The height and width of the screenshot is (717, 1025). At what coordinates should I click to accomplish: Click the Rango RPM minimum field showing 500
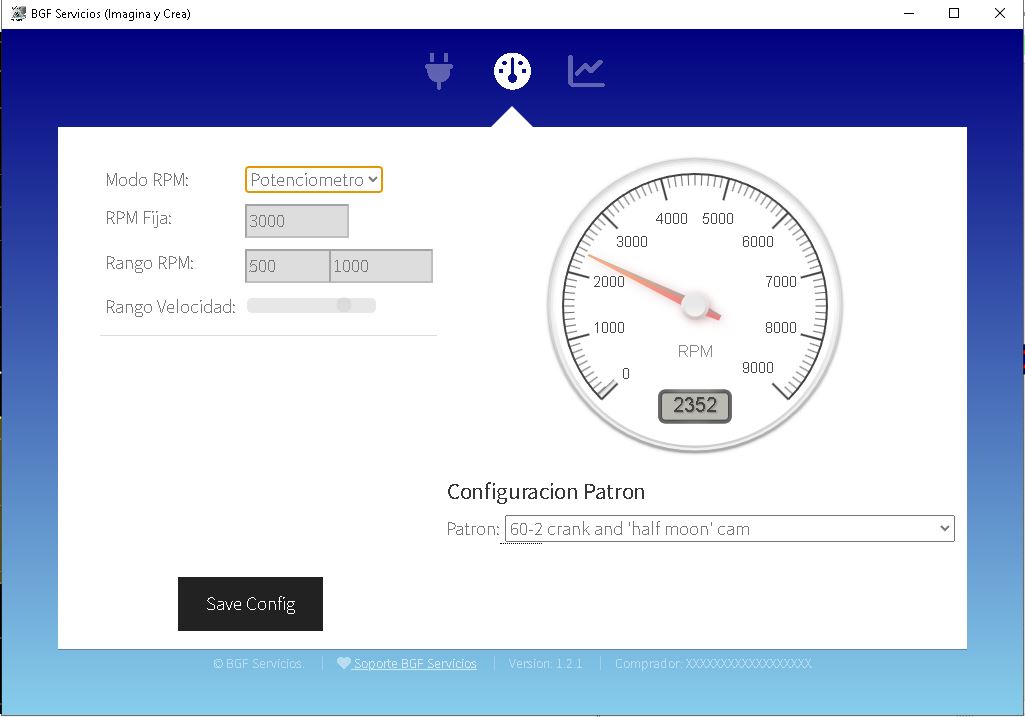pyautogui.click(x=287, y=266)
